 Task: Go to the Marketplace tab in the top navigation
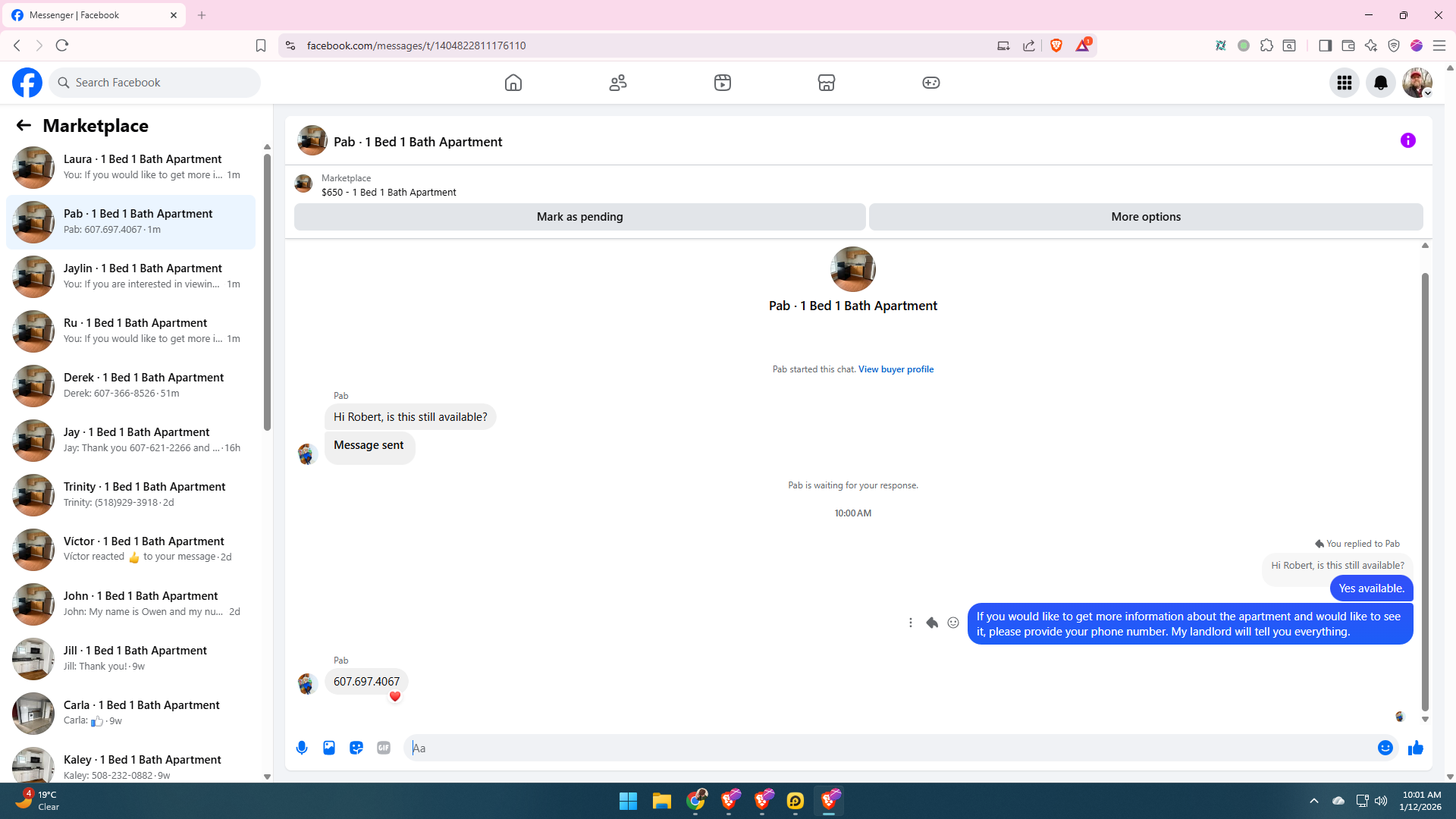(x=826, y=83)
